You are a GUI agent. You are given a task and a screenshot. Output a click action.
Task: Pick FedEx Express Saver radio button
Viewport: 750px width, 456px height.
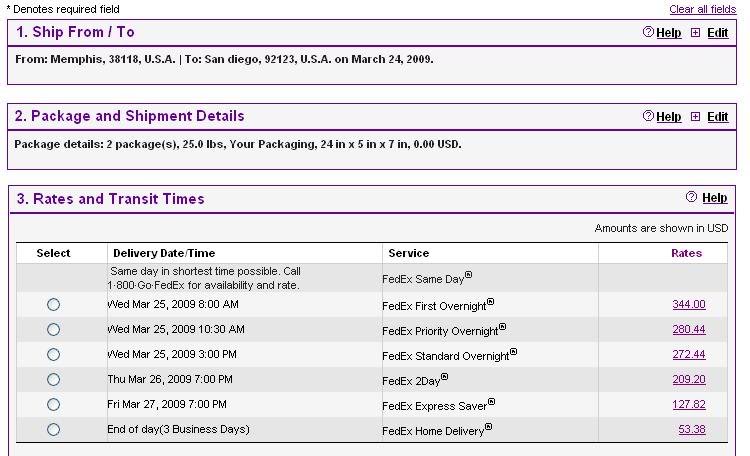coord(54,404)
